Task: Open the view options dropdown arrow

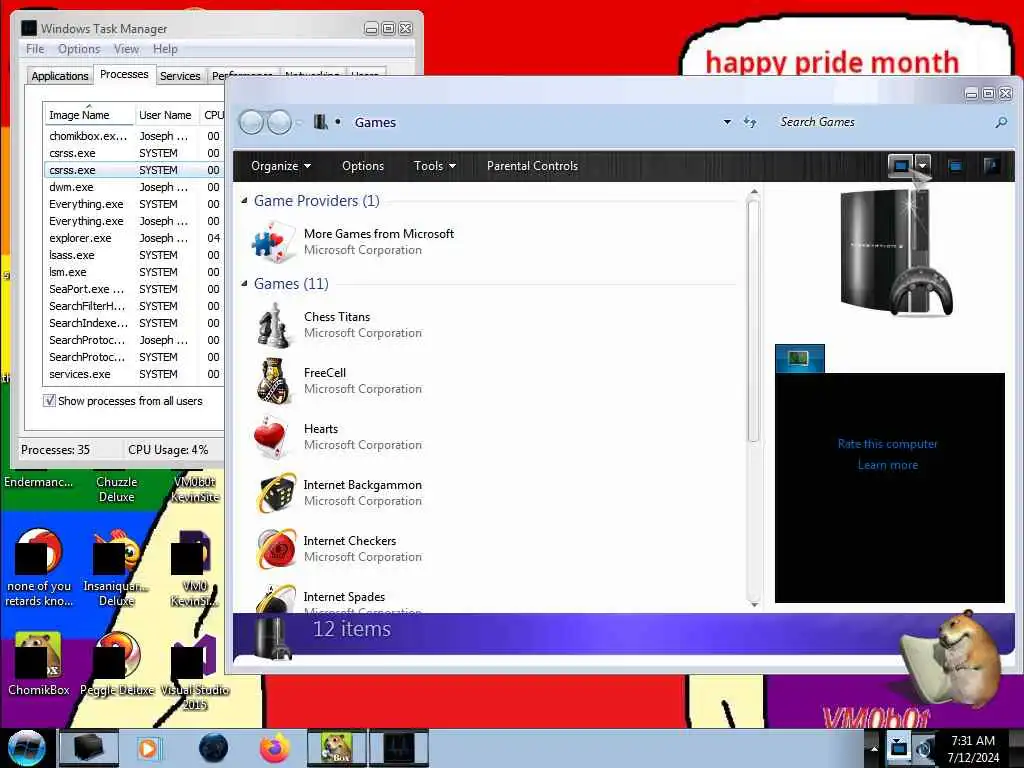Action: click(x=922, y=166)
